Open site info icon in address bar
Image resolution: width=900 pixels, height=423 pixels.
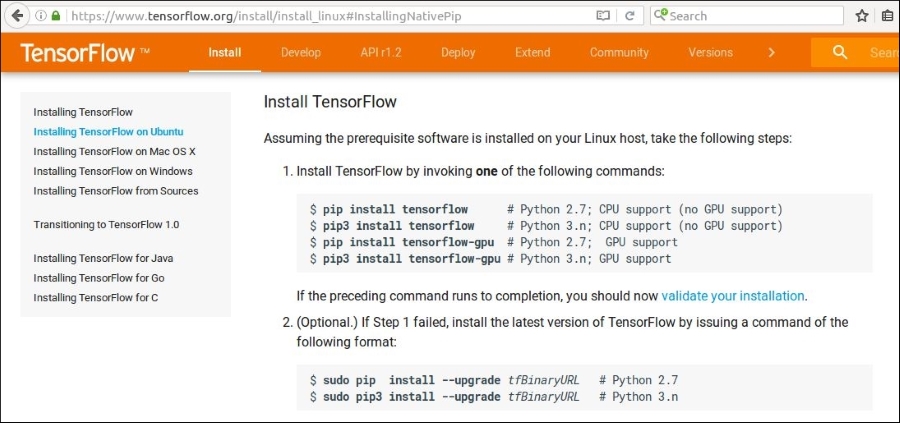(x=41, y=16)
